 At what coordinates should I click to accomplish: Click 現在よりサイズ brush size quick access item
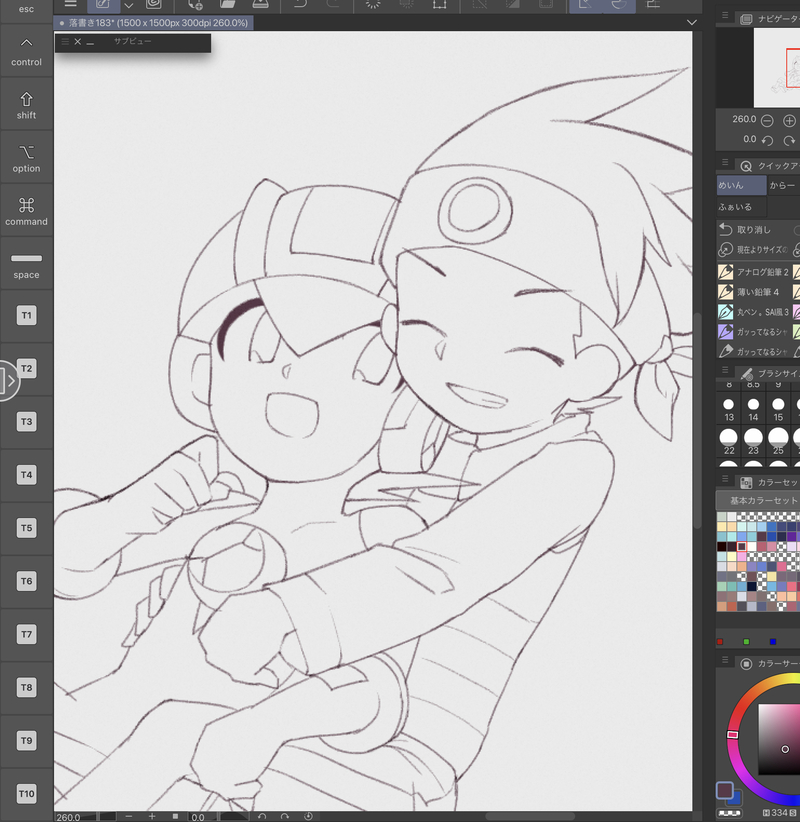coord(753,250)
